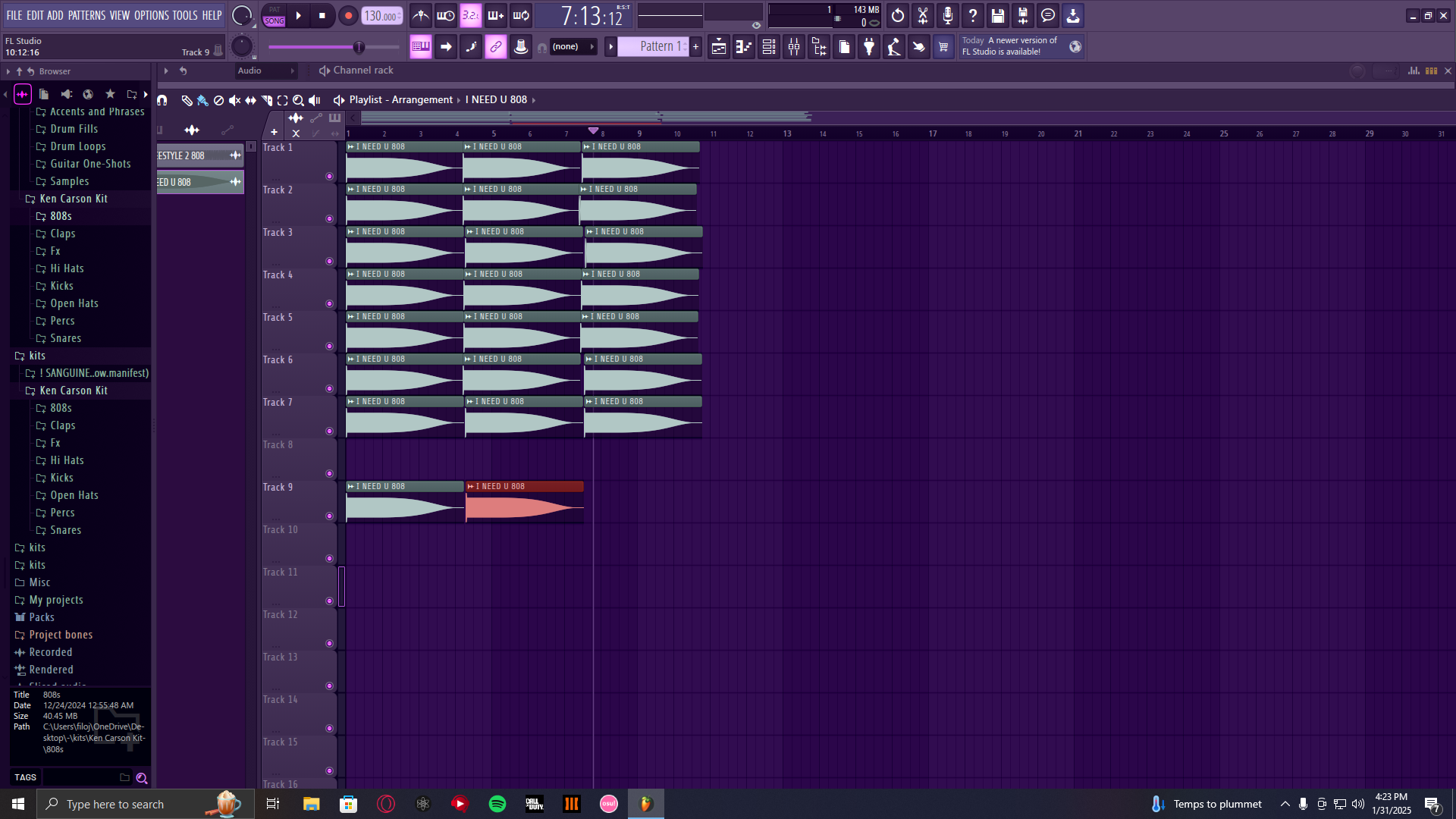Viewport: 1456px width, 819px height.
Task: Open the EDIT menu
Action: (35, 15)
